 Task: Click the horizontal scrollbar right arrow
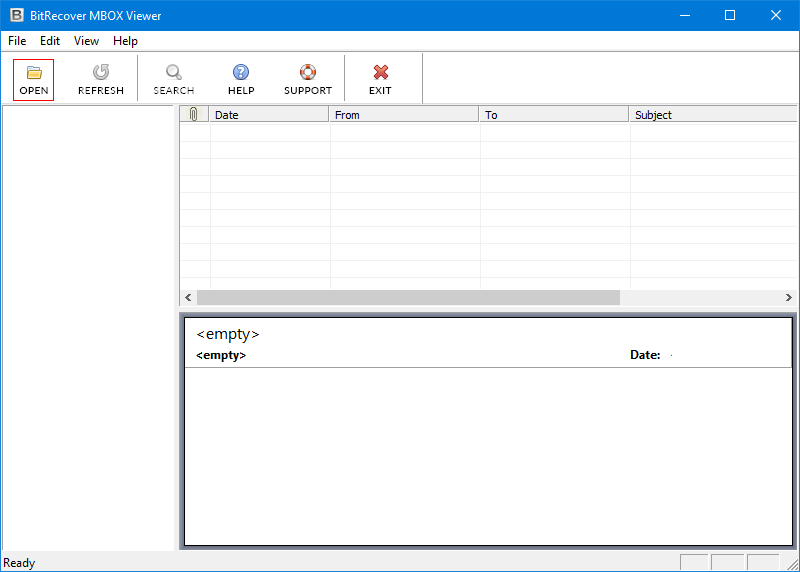pyautogui.click(x=788, y=297)
